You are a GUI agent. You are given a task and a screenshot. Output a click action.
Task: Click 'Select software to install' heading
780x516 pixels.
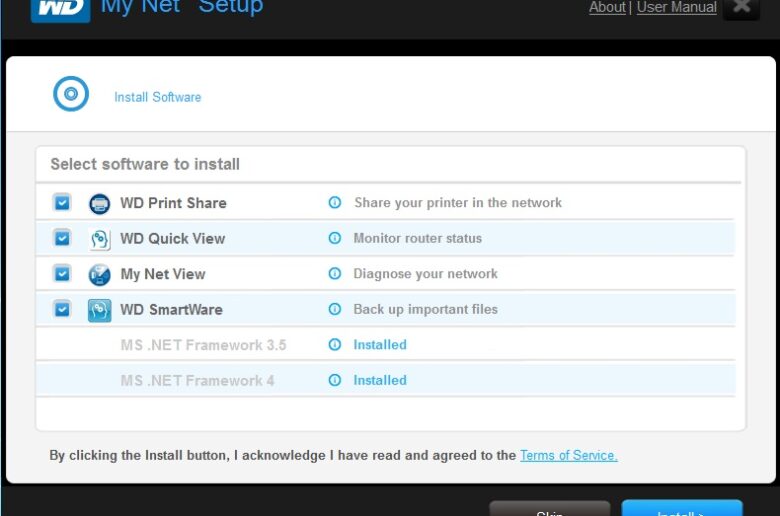(x=145, y=164)
